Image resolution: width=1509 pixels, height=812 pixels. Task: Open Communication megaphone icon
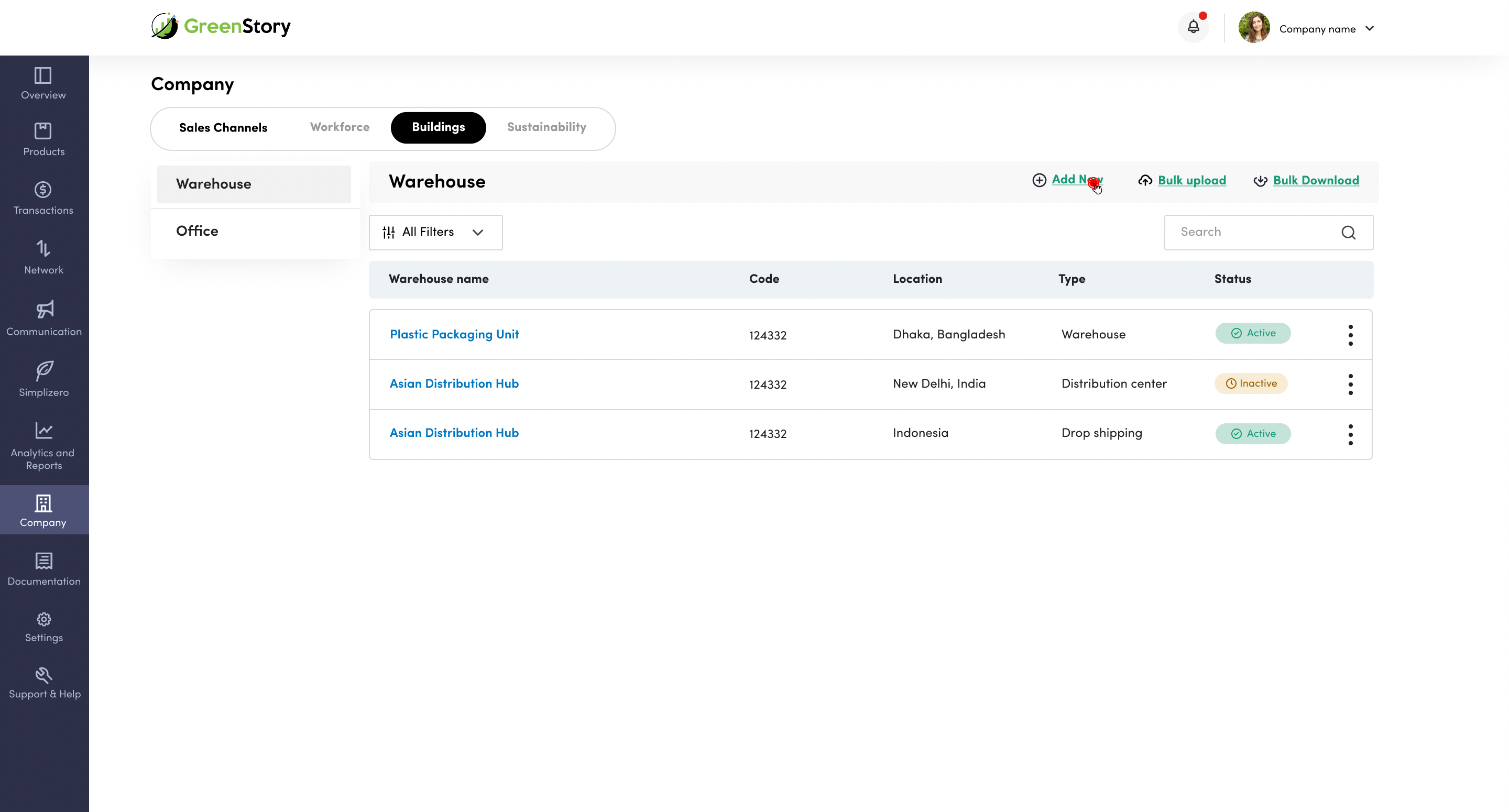tap(45, 309)
